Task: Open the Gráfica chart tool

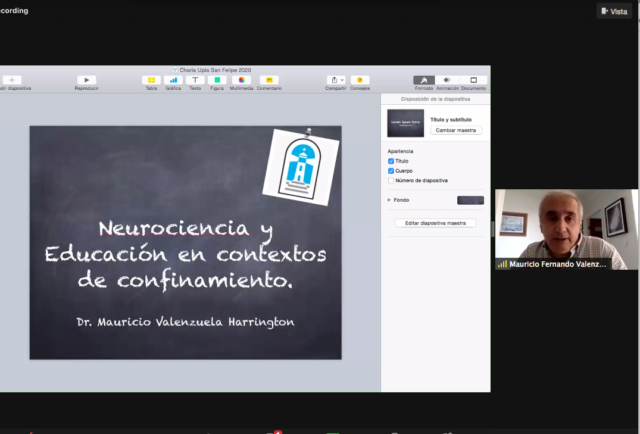Action: click(x=173, y=80)
